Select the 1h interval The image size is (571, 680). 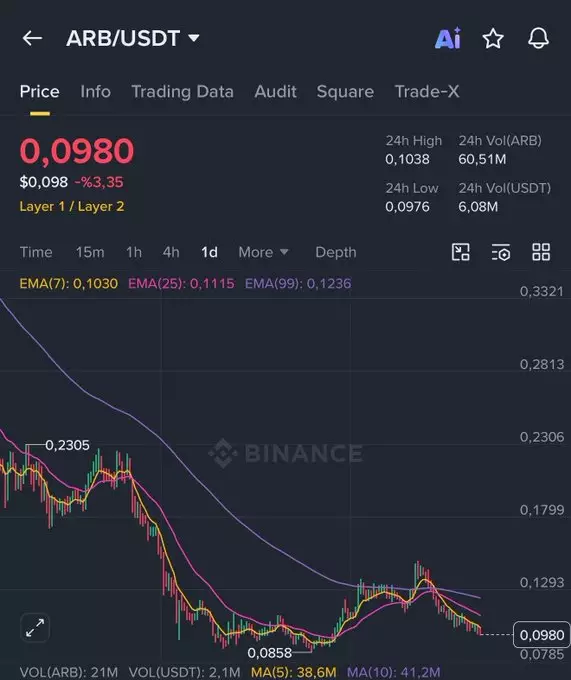(134, 252)
